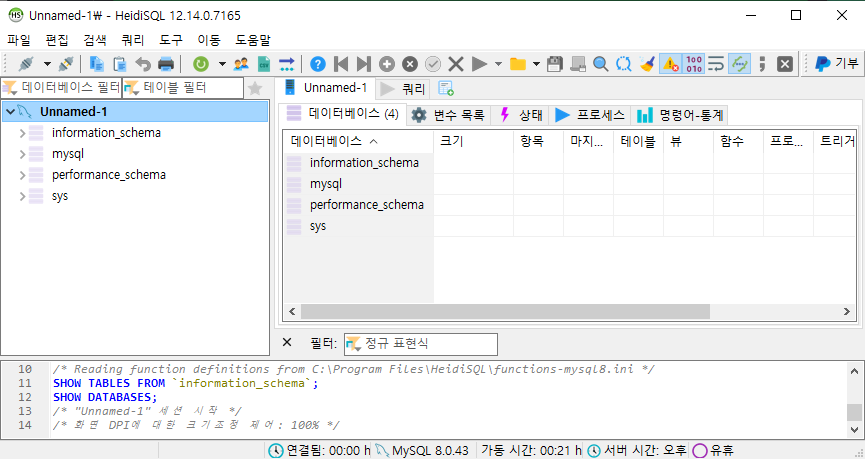865x459 pixels.
Task: Click the Paste clipboard icon
Action: [x=120, y=64]
